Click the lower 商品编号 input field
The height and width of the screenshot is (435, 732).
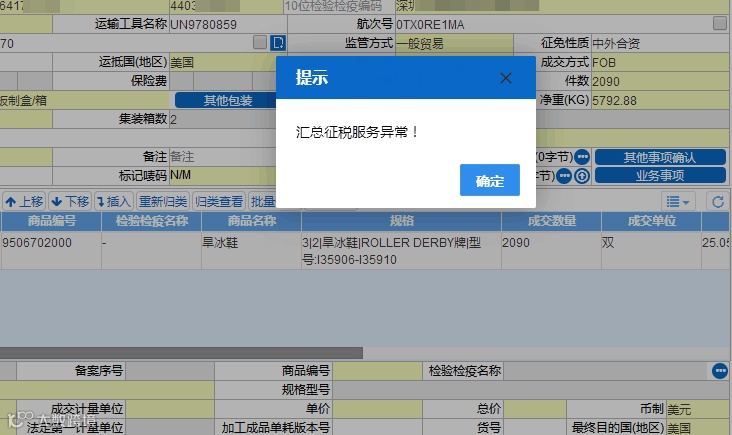point(377,371)
